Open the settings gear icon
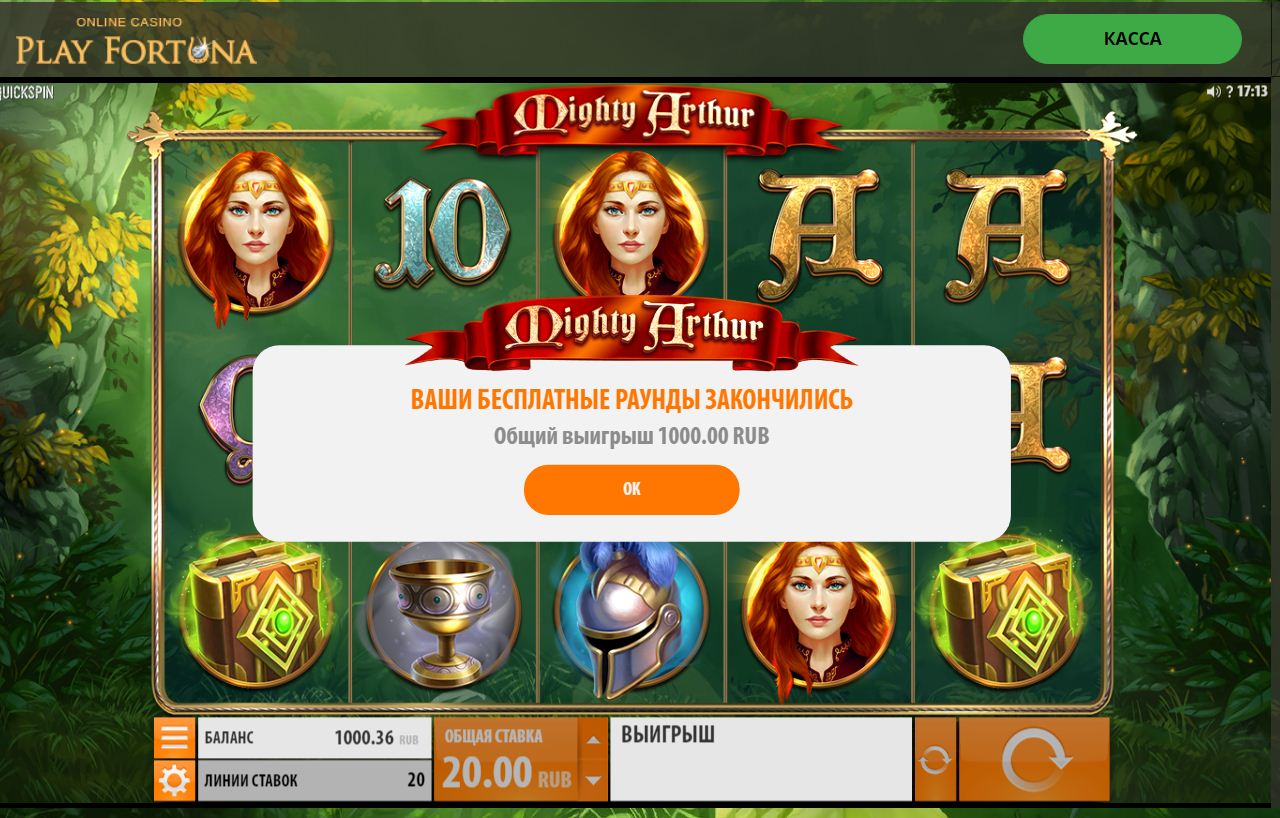Screen dimensions: 1280x818 174,780
